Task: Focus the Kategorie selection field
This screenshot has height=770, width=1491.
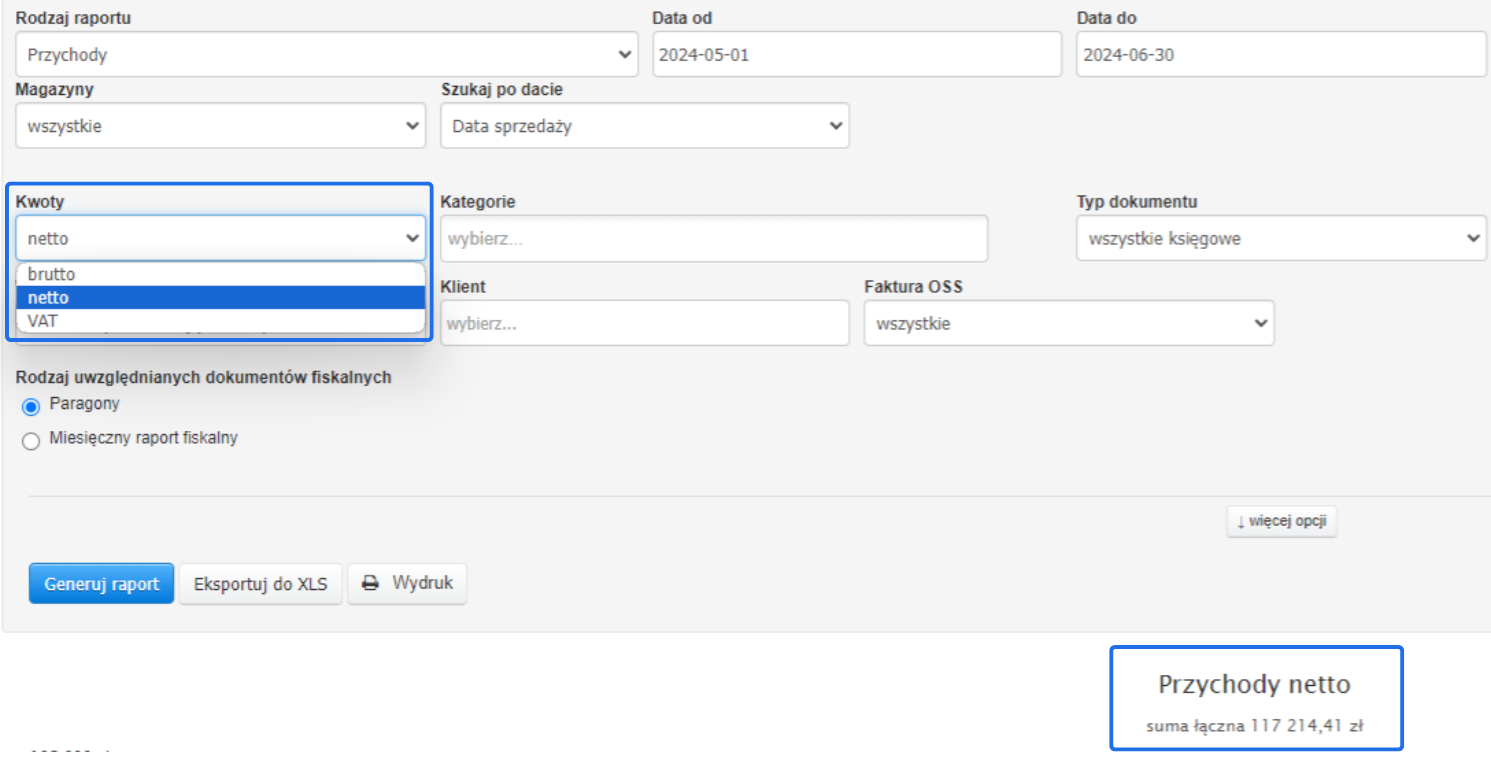Action: pyautogui.click(x=713, y=240)
